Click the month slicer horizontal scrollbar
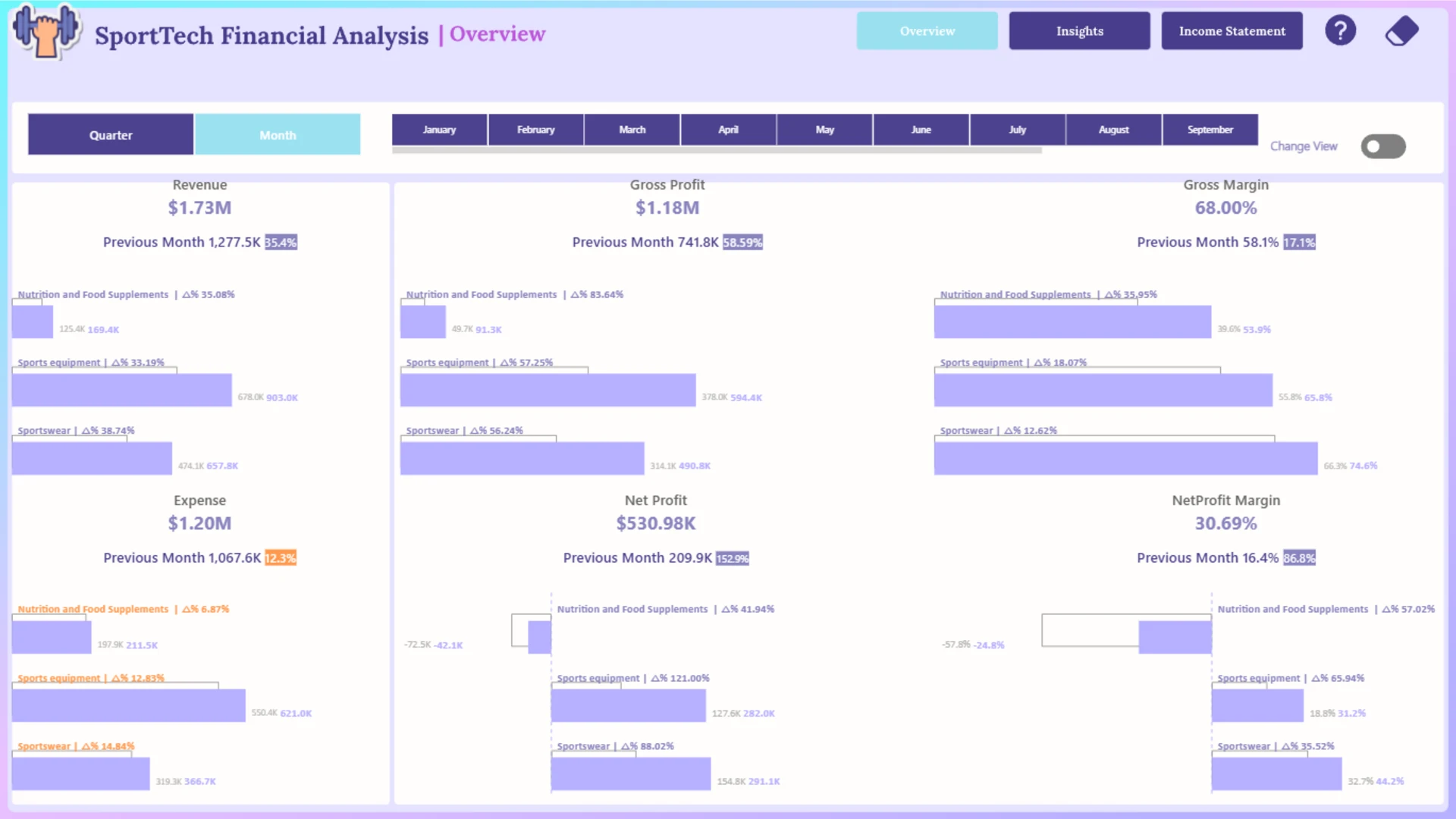Image resolution: width=1456 pixels, height=819 pixels. [717, 150]
